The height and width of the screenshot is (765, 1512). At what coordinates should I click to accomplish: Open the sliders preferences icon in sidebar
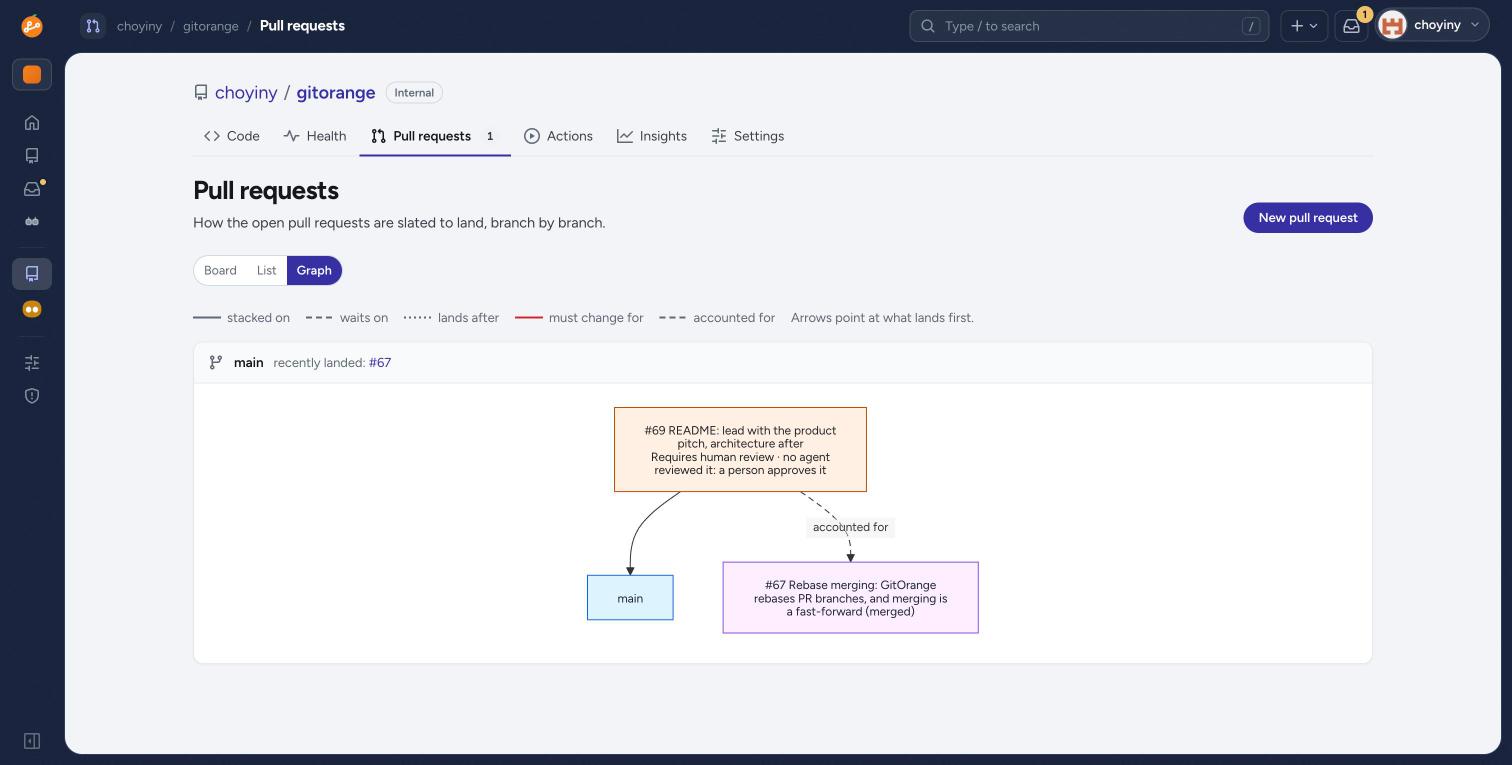tap(32, 363)
